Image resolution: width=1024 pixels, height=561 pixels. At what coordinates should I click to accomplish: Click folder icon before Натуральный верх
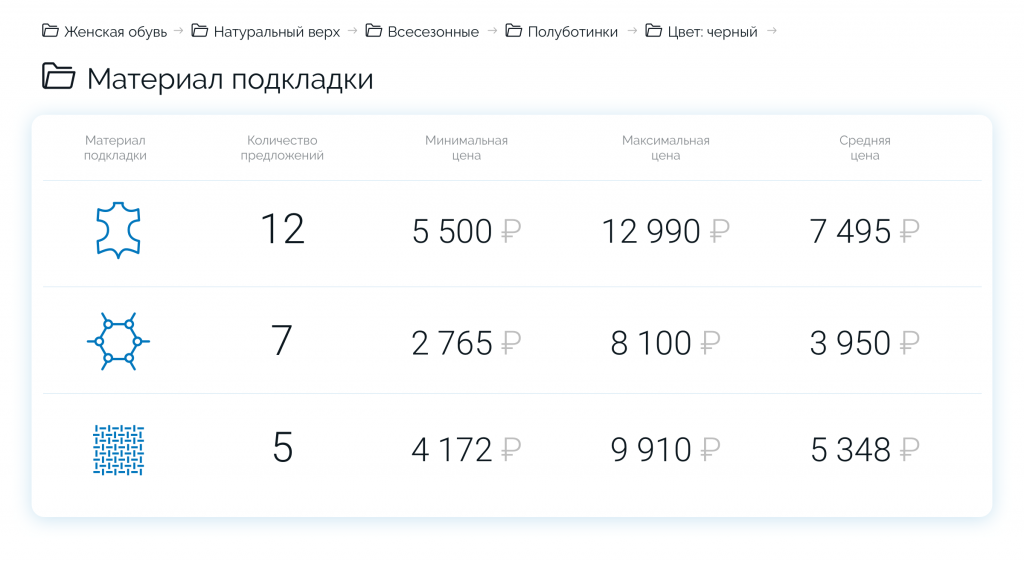pos(200,31)
